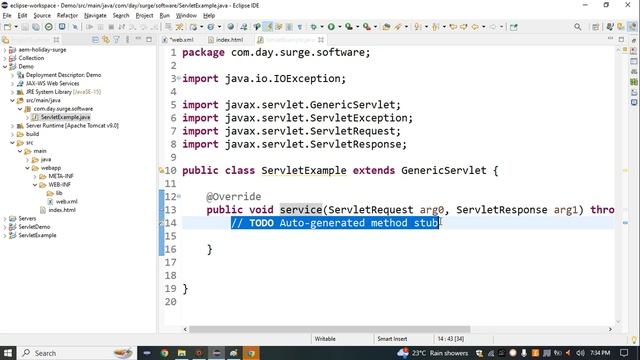Switch to the index.html editor tab

(x=227, y=40)
